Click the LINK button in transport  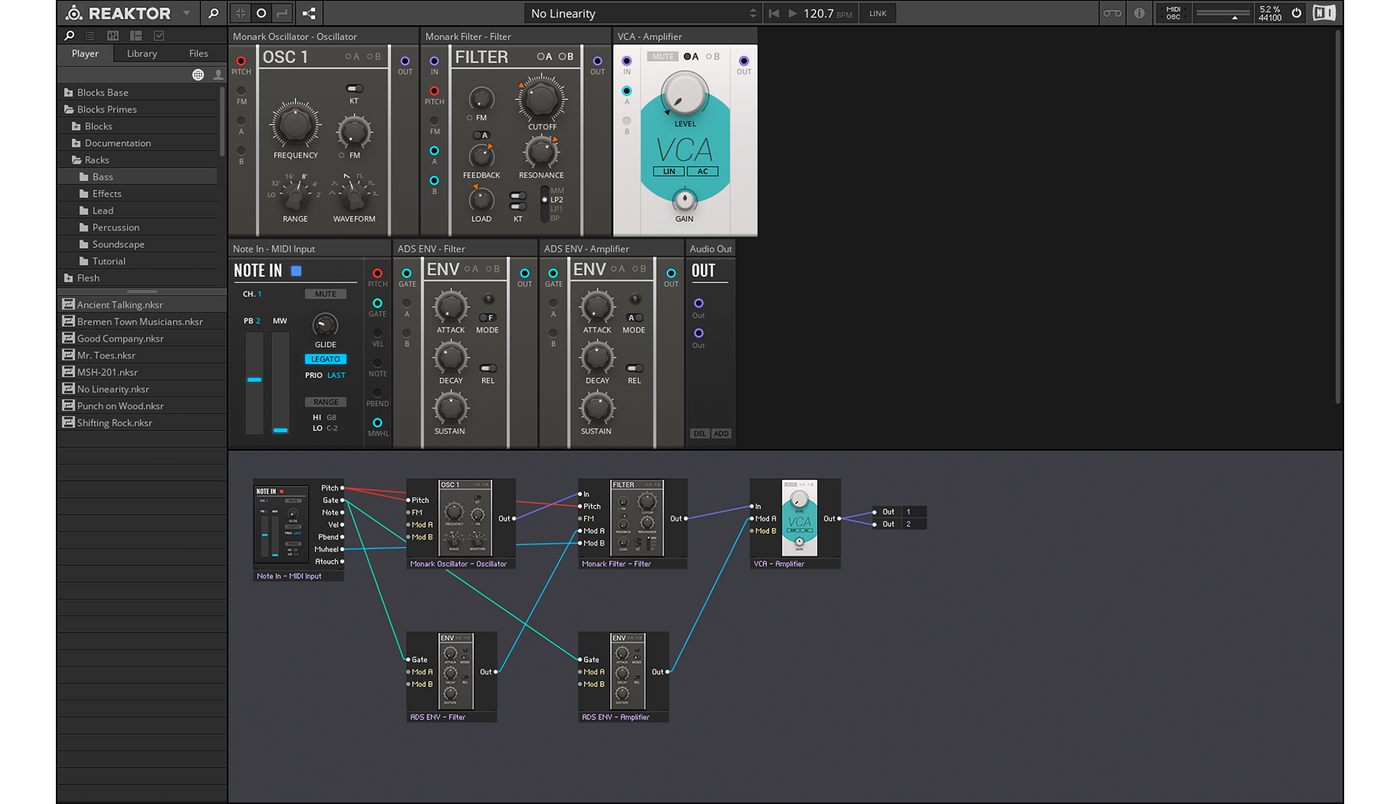pos(877,14)
